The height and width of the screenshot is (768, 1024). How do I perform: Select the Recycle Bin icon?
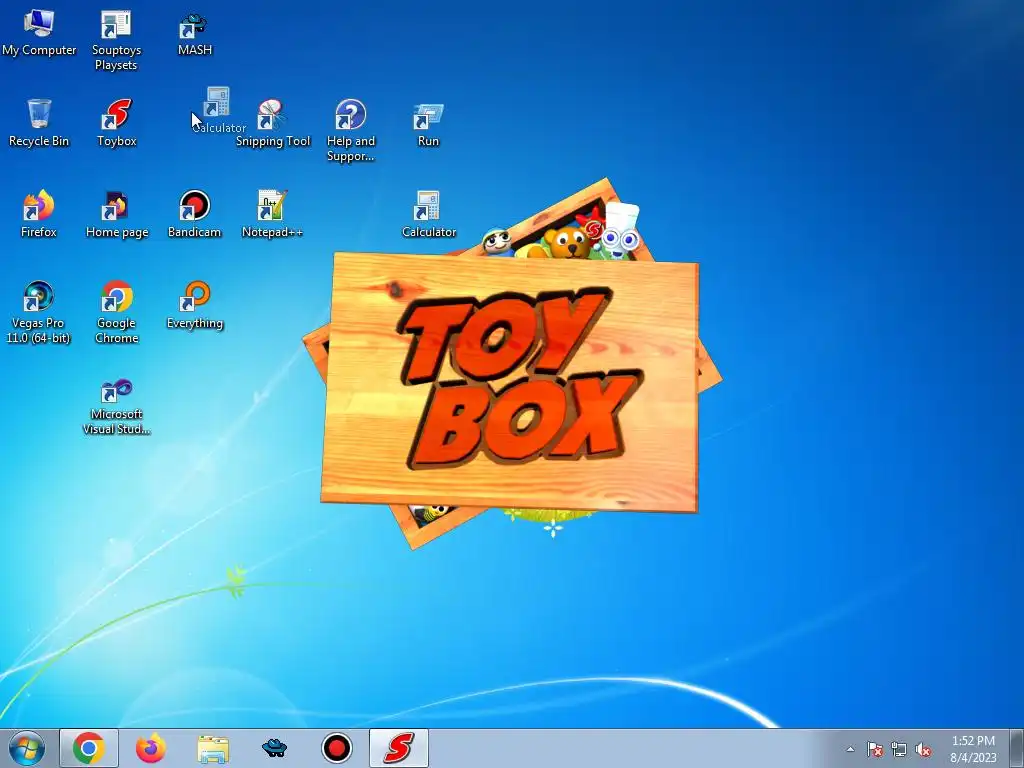pos(39,123)
